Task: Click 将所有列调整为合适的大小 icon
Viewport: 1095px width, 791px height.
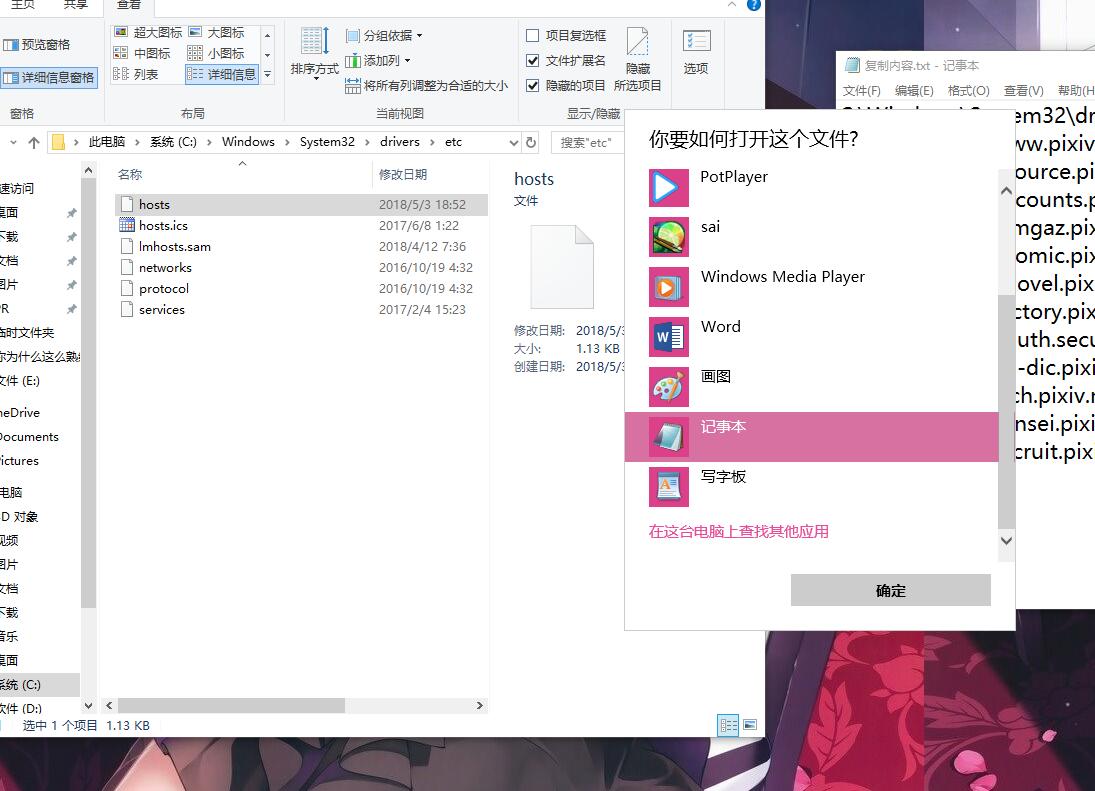Action: pyautogui.click(x=353, y=86)
